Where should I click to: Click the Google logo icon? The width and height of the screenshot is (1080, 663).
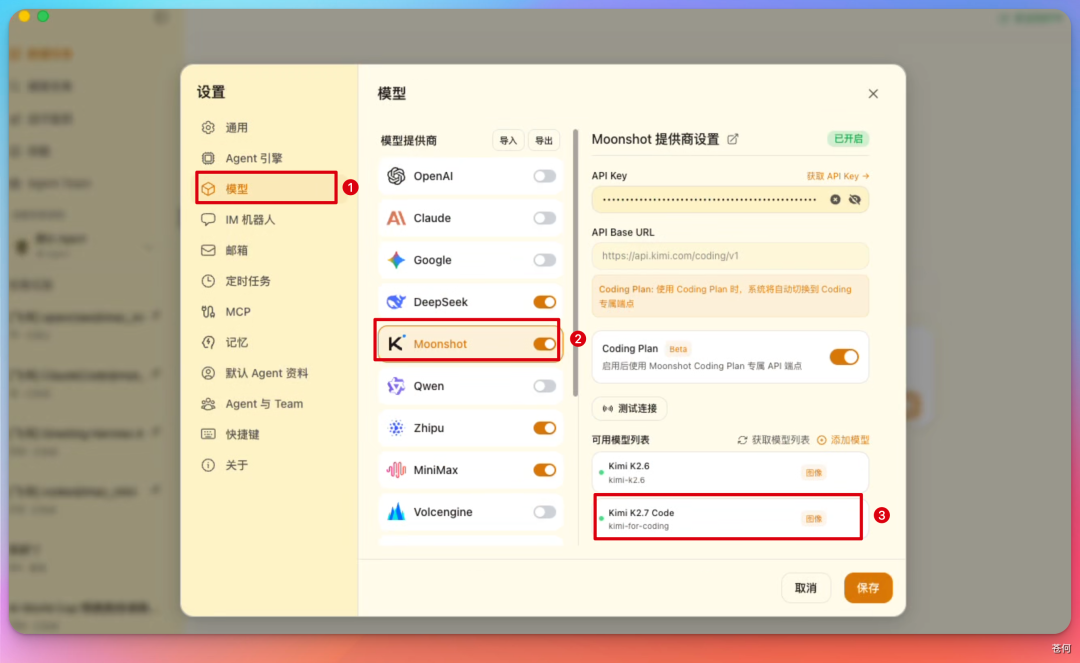click(x=396, y=260)
